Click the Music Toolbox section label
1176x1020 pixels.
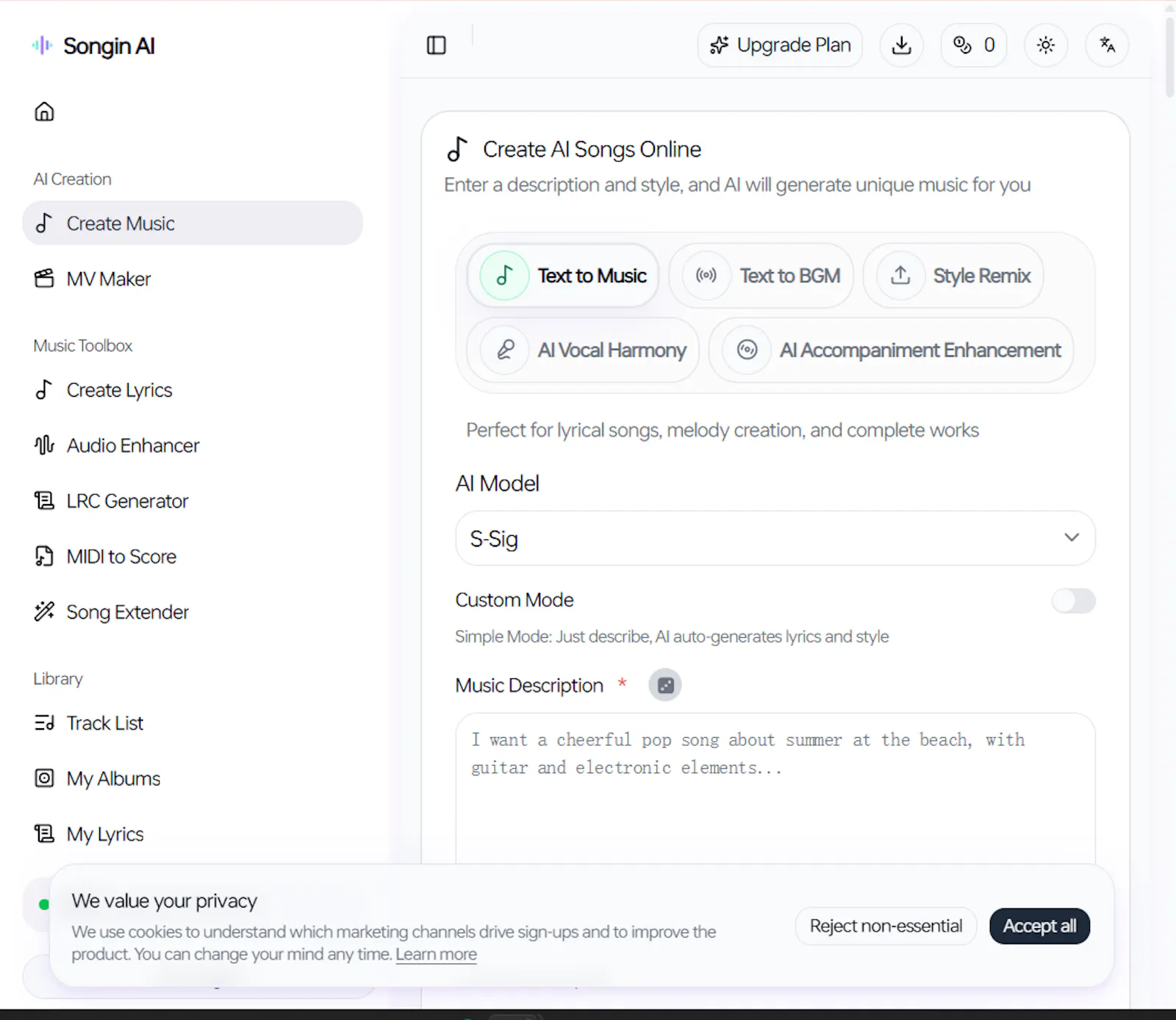point(83,345)
